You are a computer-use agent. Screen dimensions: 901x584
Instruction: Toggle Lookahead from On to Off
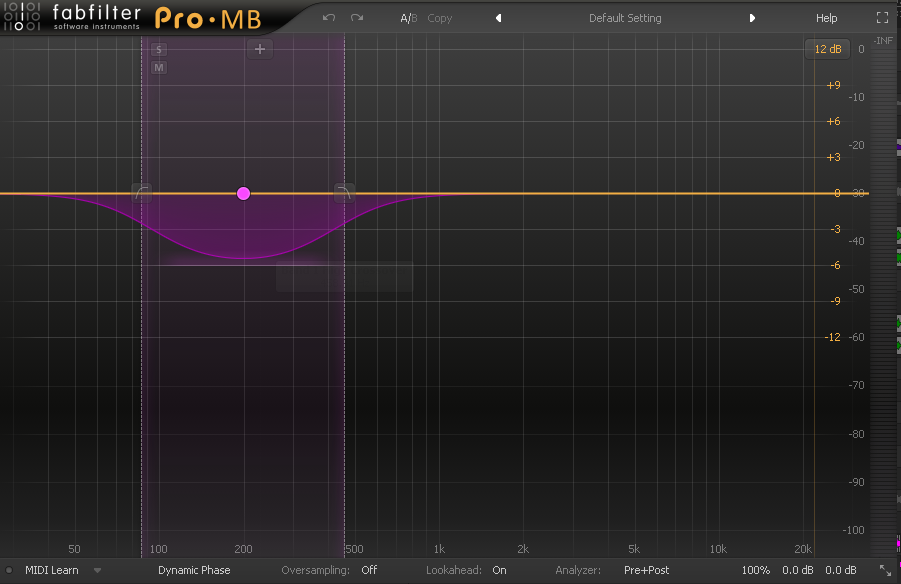(x=499, y=570)
